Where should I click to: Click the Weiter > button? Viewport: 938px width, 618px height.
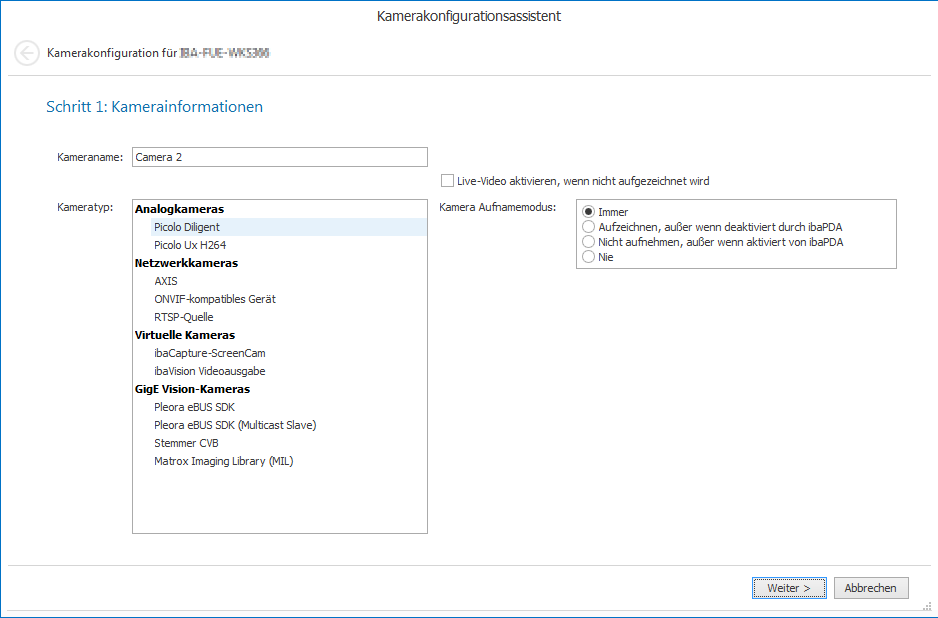point(789,588)
